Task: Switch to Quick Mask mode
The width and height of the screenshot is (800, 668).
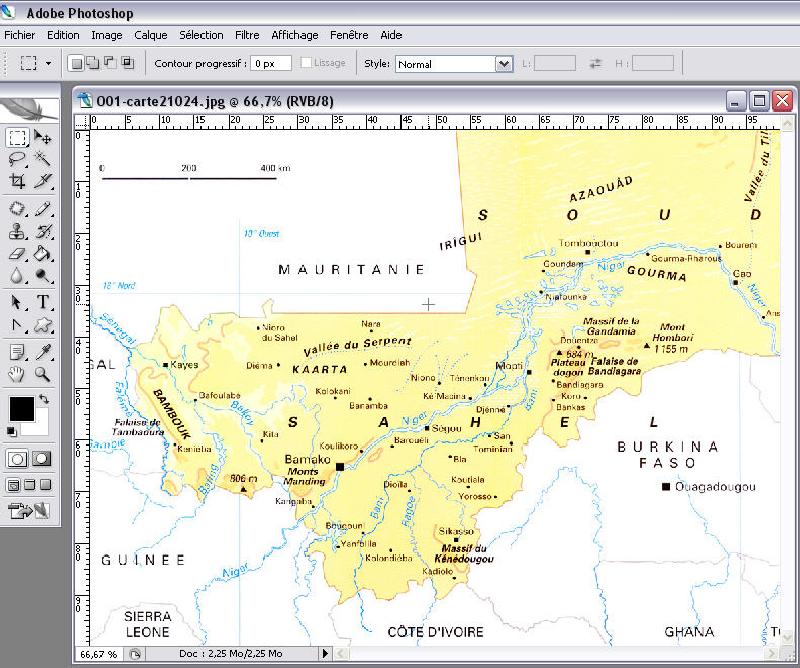Action: [42, 459]
